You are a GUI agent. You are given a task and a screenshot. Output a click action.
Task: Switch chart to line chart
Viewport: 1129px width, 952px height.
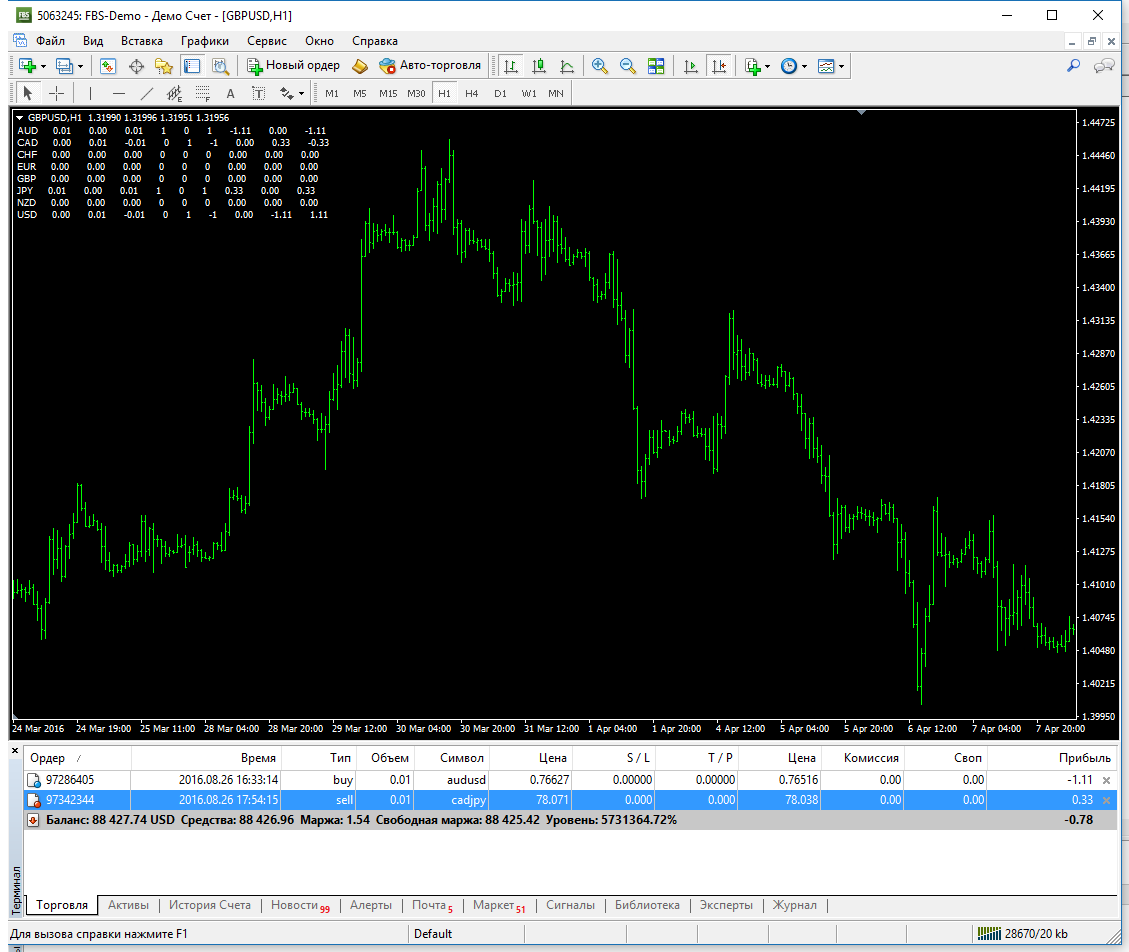tap(567, 66)
